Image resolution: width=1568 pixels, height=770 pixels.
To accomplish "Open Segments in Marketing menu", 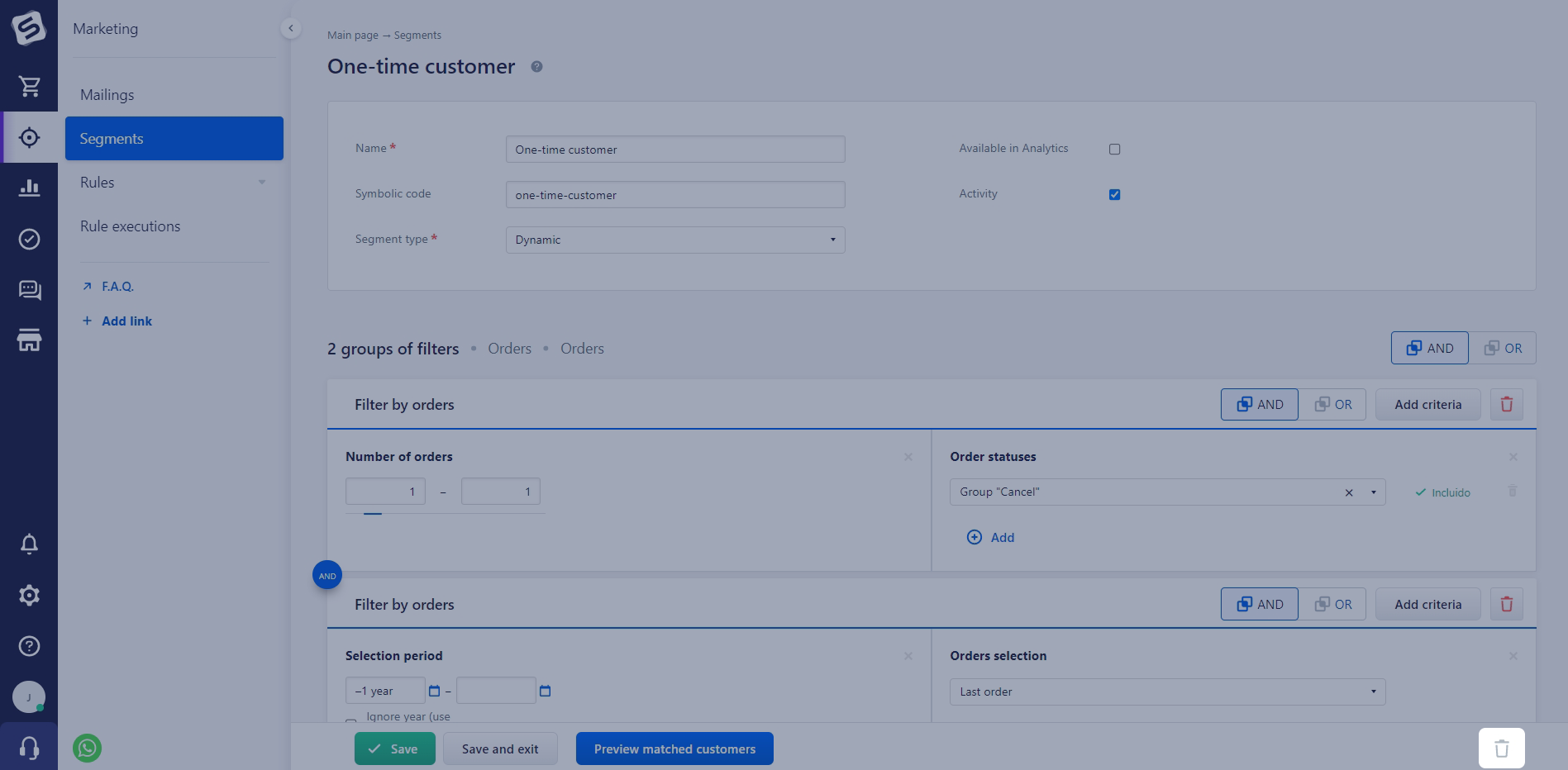I will [174, 139].
